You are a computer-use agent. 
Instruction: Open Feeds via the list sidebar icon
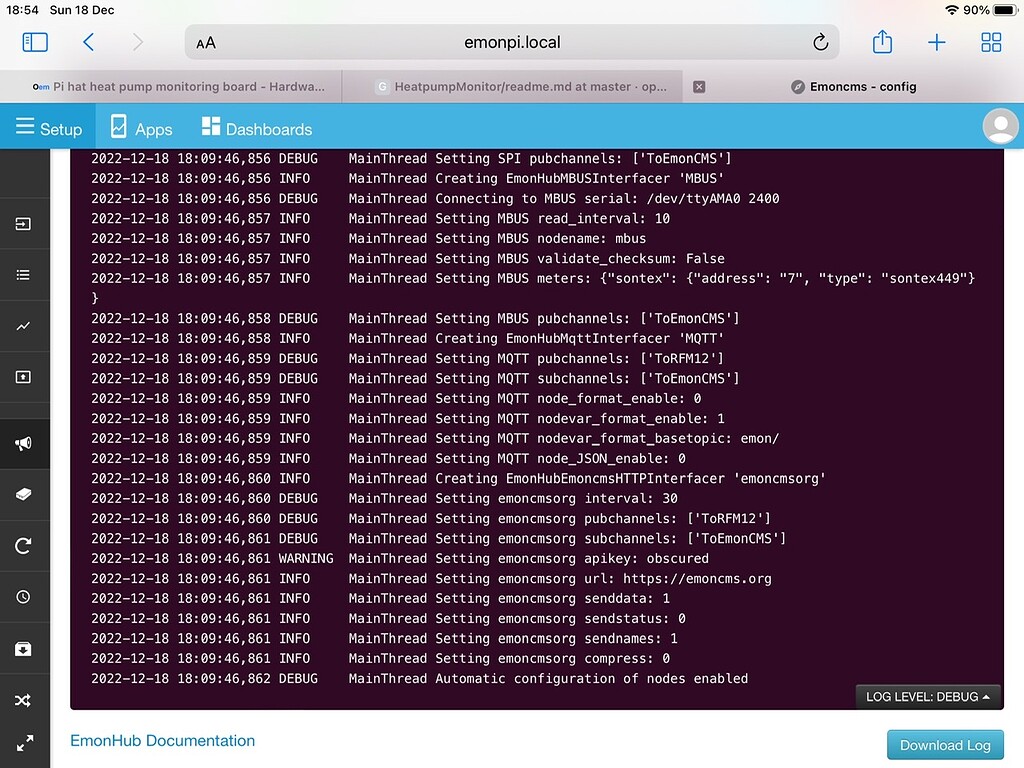[x=23, y=275]
